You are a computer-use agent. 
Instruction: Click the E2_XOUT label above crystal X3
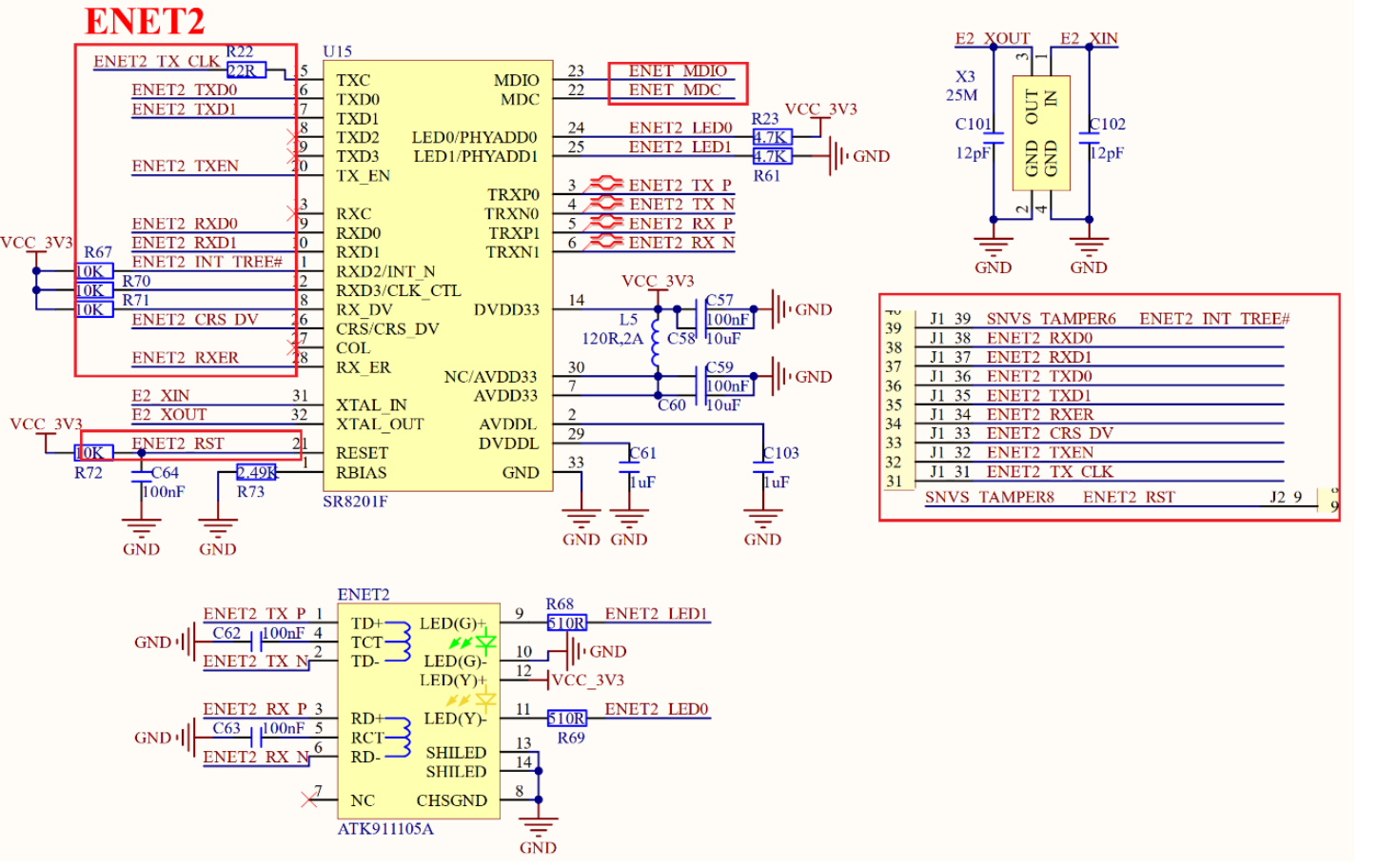pos(993,38)
